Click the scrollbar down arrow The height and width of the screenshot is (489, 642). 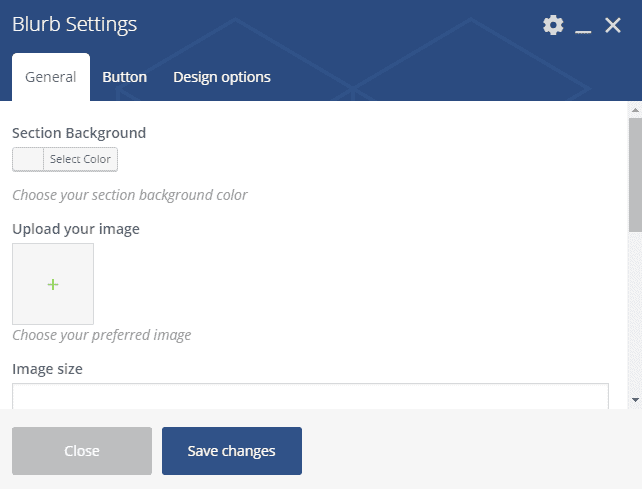(x=635, y=400)
